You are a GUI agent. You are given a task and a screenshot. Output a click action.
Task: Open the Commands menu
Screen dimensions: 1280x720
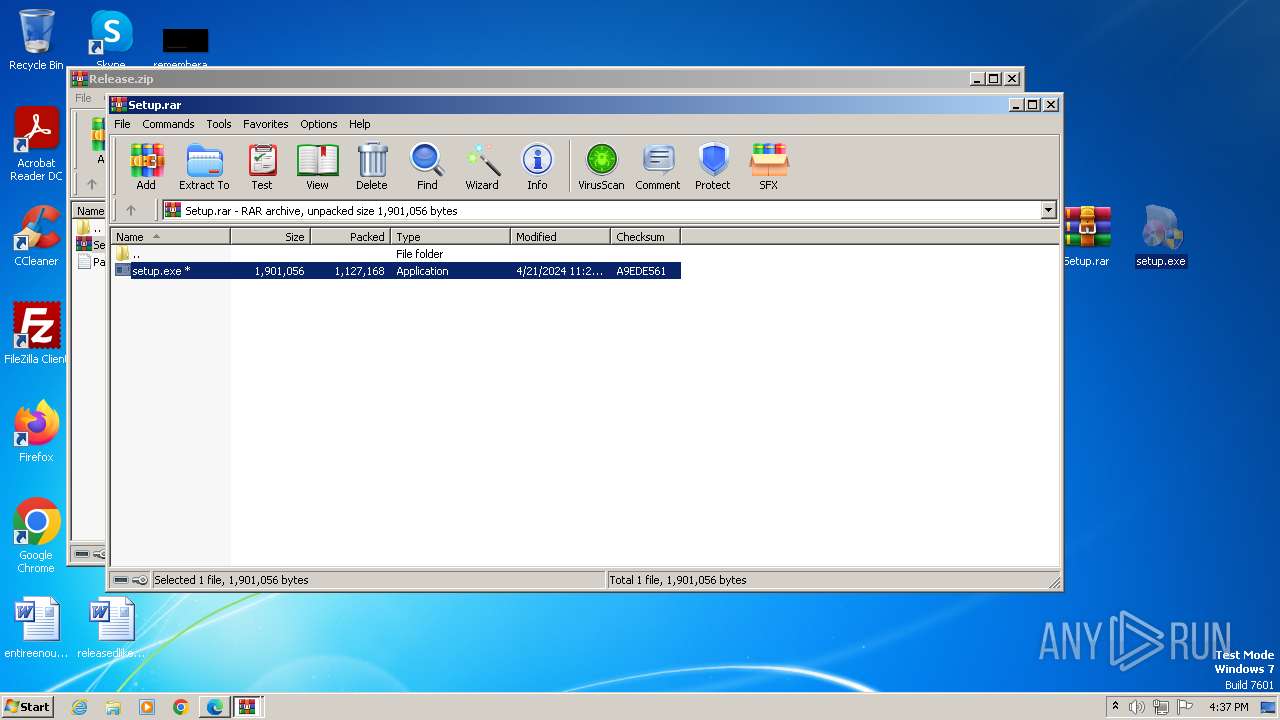coord(168,124)
